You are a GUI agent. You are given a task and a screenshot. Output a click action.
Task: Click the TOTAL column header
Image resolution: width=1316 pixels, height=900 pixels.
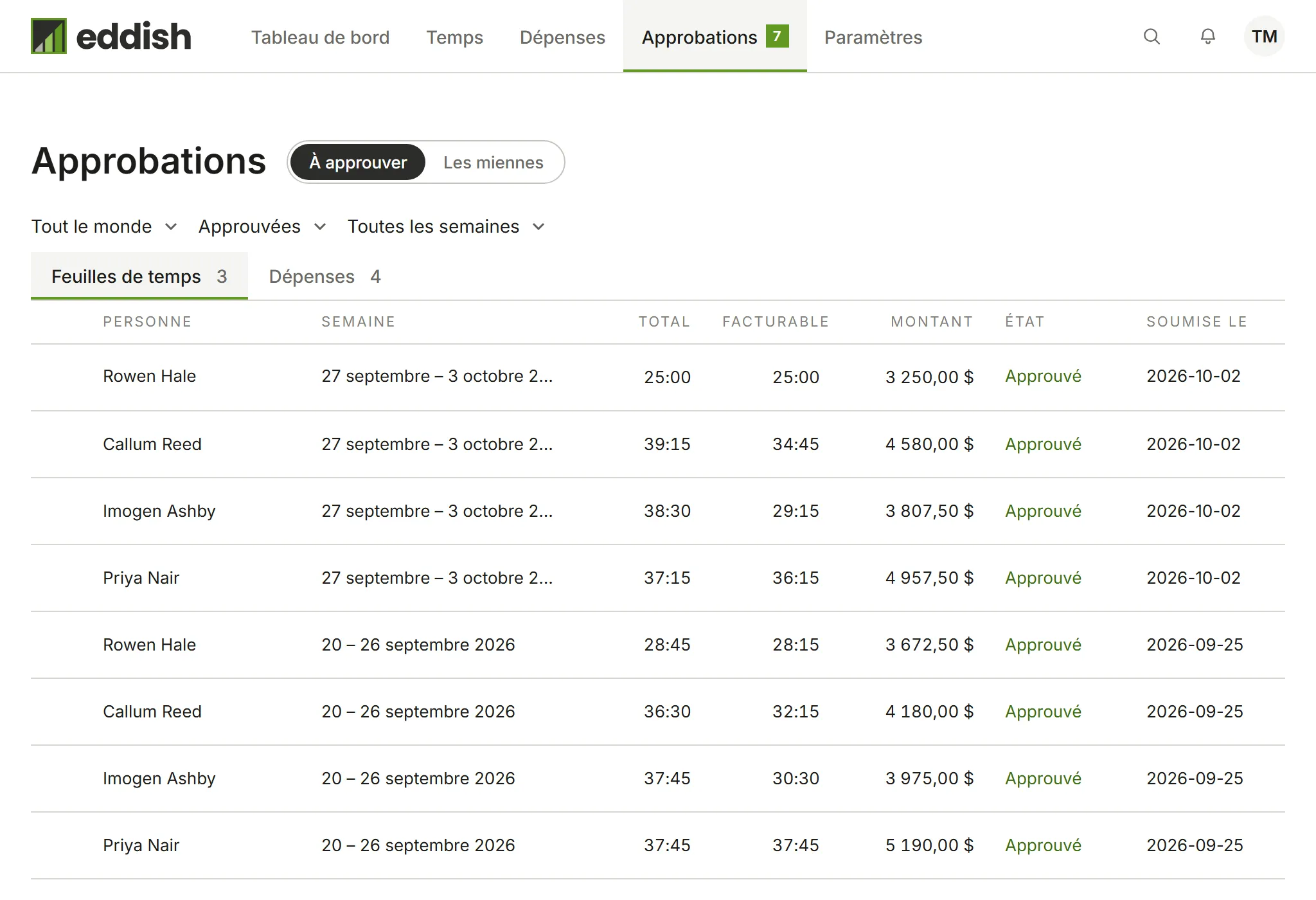click(x=664, y=321)
